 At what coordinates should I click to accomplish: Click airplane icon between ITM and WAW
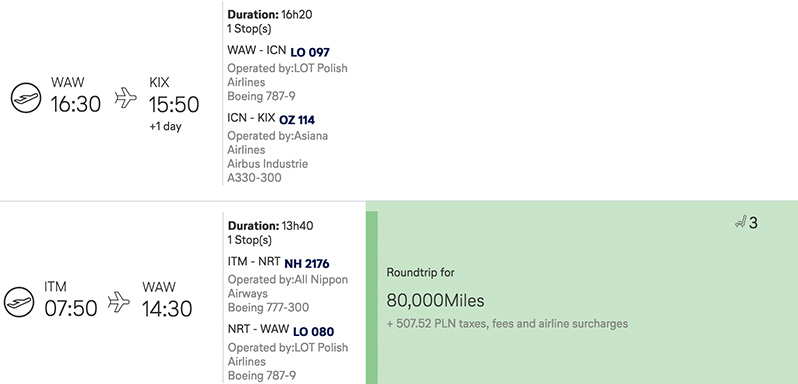[x=119, y=302]
